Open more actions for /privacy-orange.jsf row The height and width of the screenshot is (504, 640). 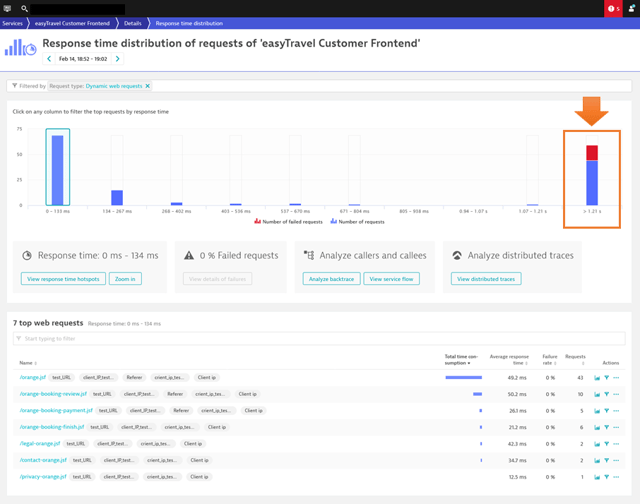coord(616,477)
